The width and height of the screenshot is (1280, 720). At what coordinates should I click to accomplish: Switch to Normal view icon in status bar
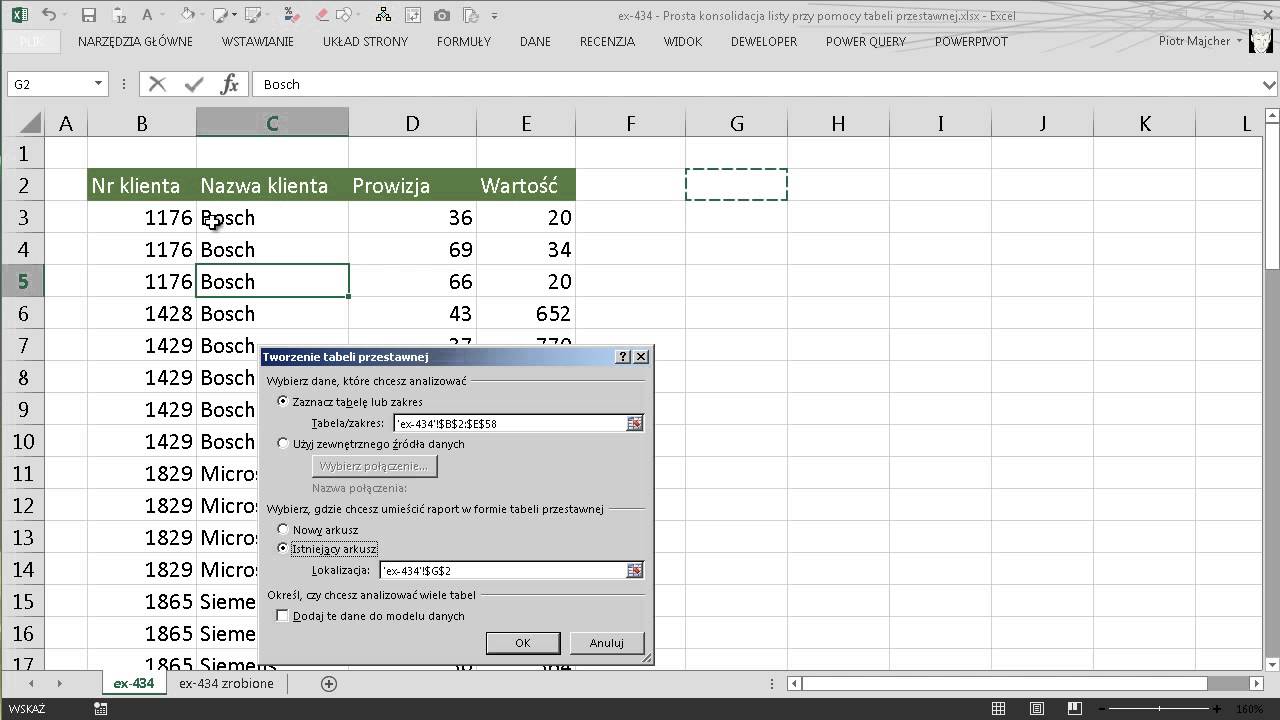click(x=1000, y=709)
